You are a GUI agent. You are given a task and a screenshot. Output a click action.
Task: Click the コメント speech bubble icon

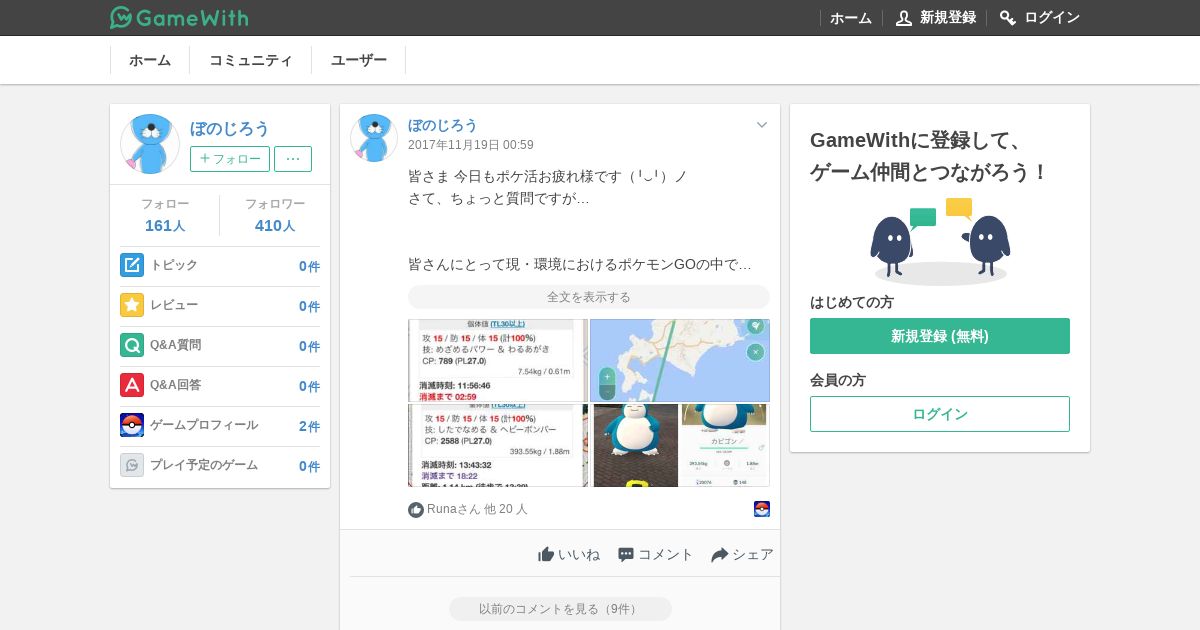tap(626, 554)
